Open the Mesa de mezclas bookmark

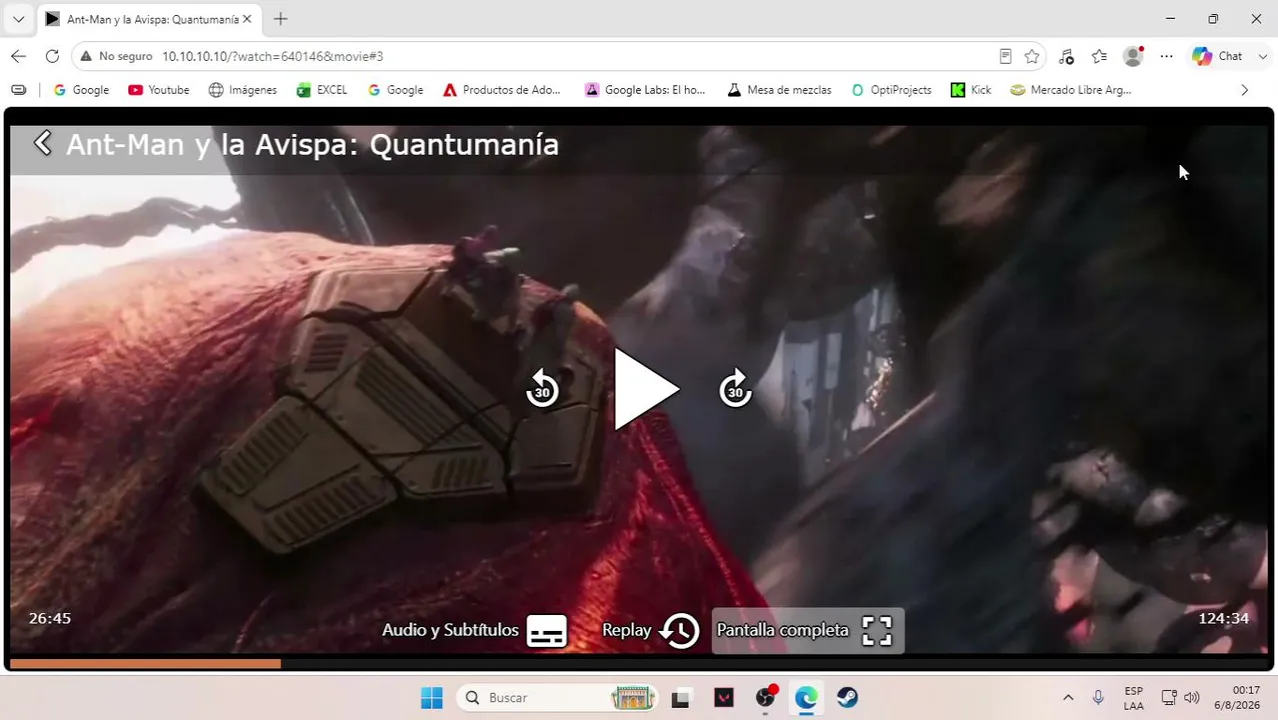779,90
